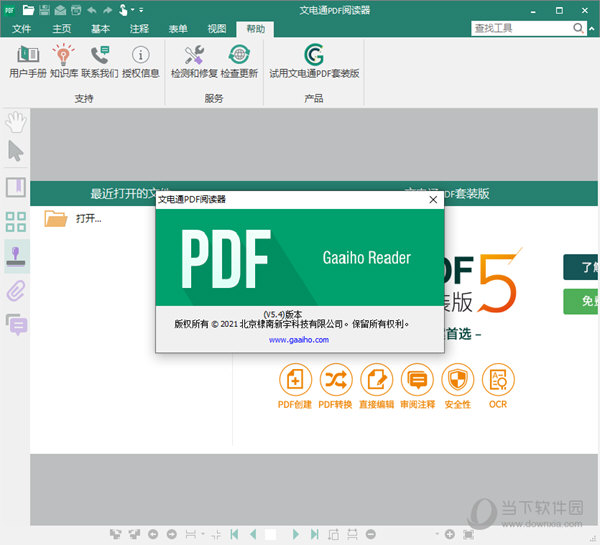Click the touch mode hand icon
The width and height of the screenshot is (600, 545).
pos(123,10)
